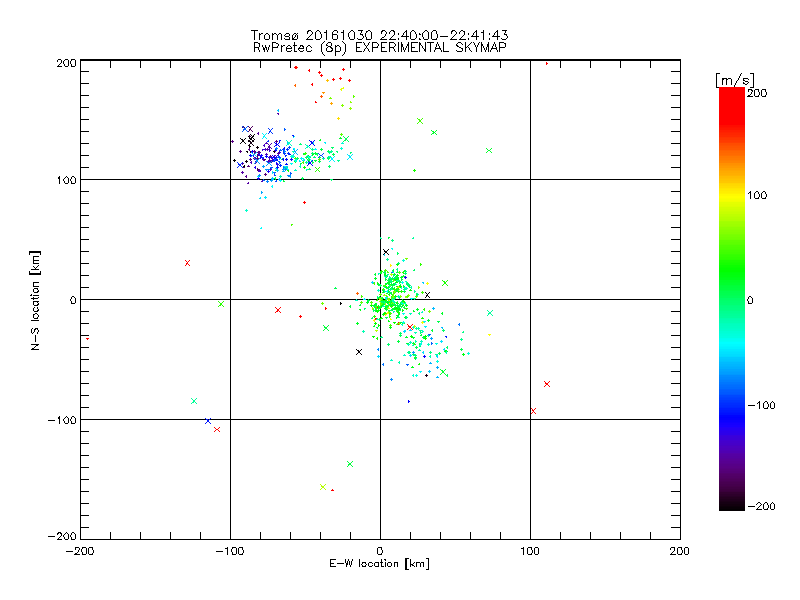Image resolution: width=800 pixels, height=600 pixels.
Task: Click the x-axis tick label "-200"
Action: click(x=80, y=551)
